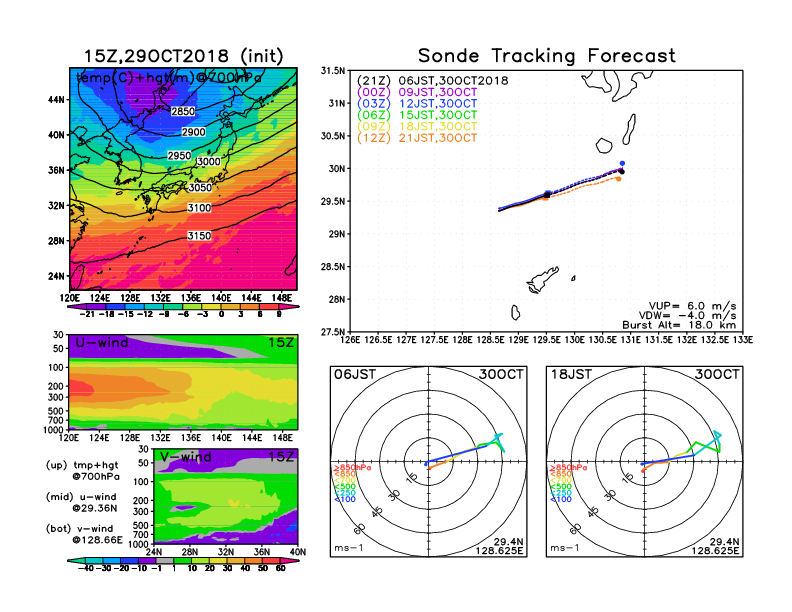Click the '31.5N' latitude axis label

(333, 71)
